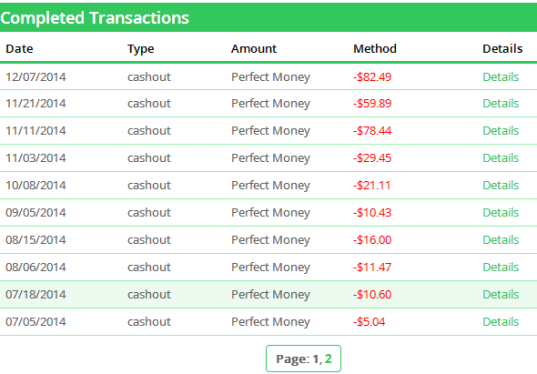View Details of the -$16.00 cashout

pos(501,240)
